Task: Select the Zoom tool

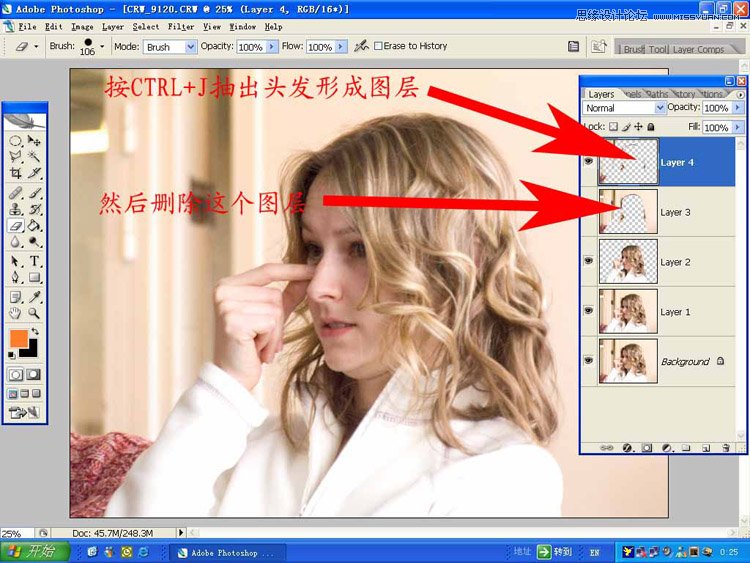Action: (x=34, y=313)
